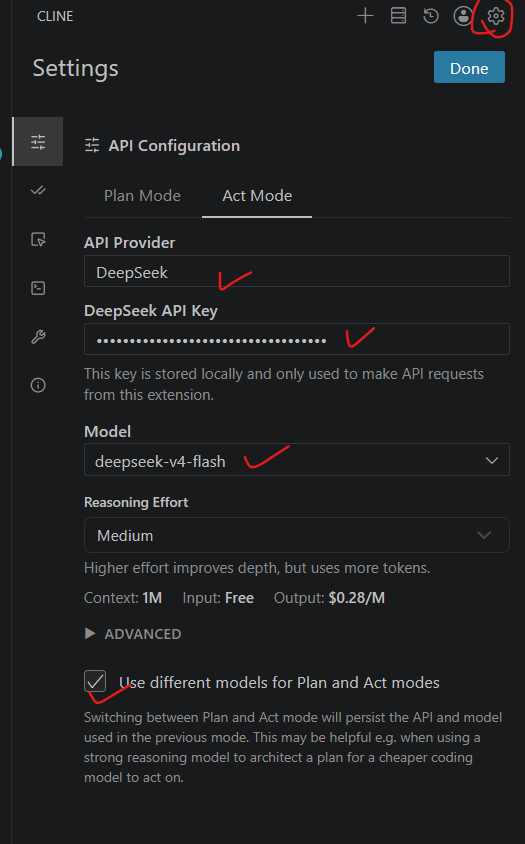Select API Configuration sliders sidebar icon
The height and width of the screenshot is (844, 525).
pos(38,142)
